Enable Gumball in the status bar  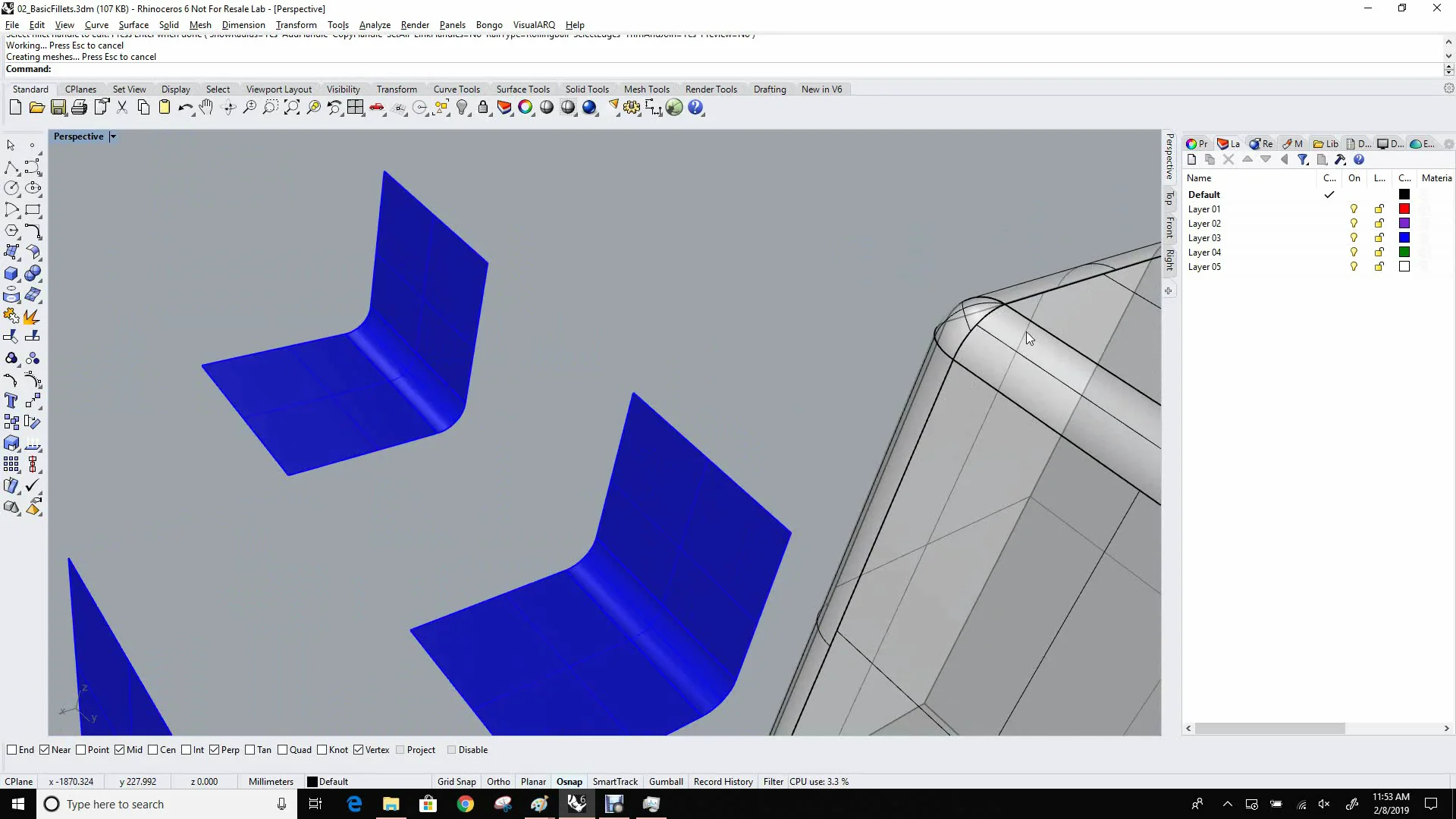point(665,781)
